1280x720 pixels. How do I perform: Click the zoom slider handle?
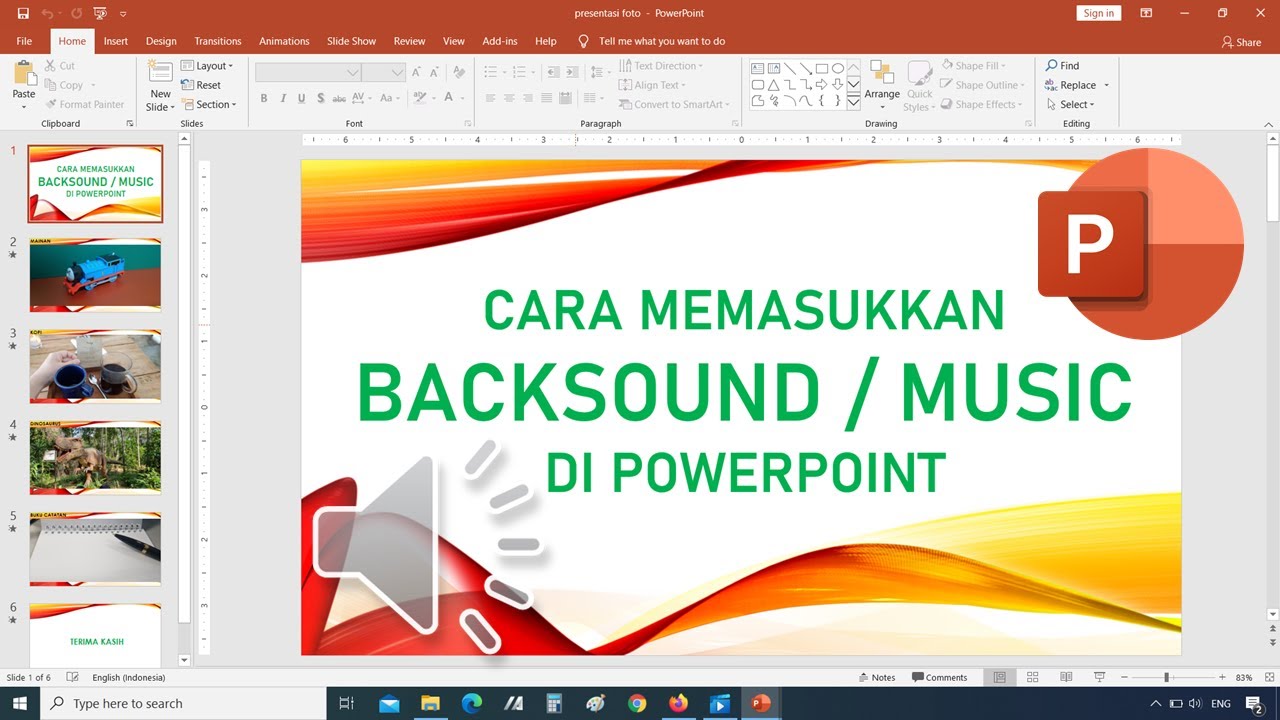tap(1166, 677)
